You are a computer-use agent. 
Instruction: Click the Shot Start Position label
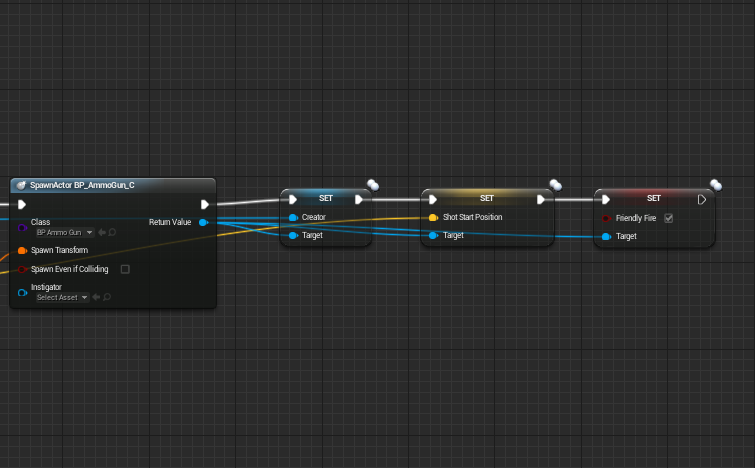click(x=472, y=218)
